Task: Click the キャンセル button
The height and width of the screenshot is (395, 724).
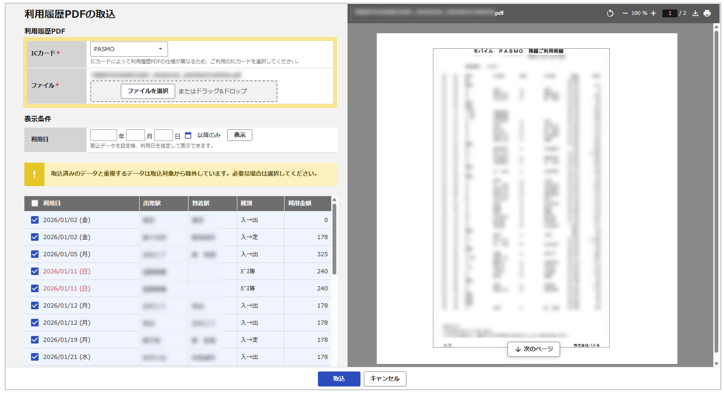Action: click(x=385, y=379)
